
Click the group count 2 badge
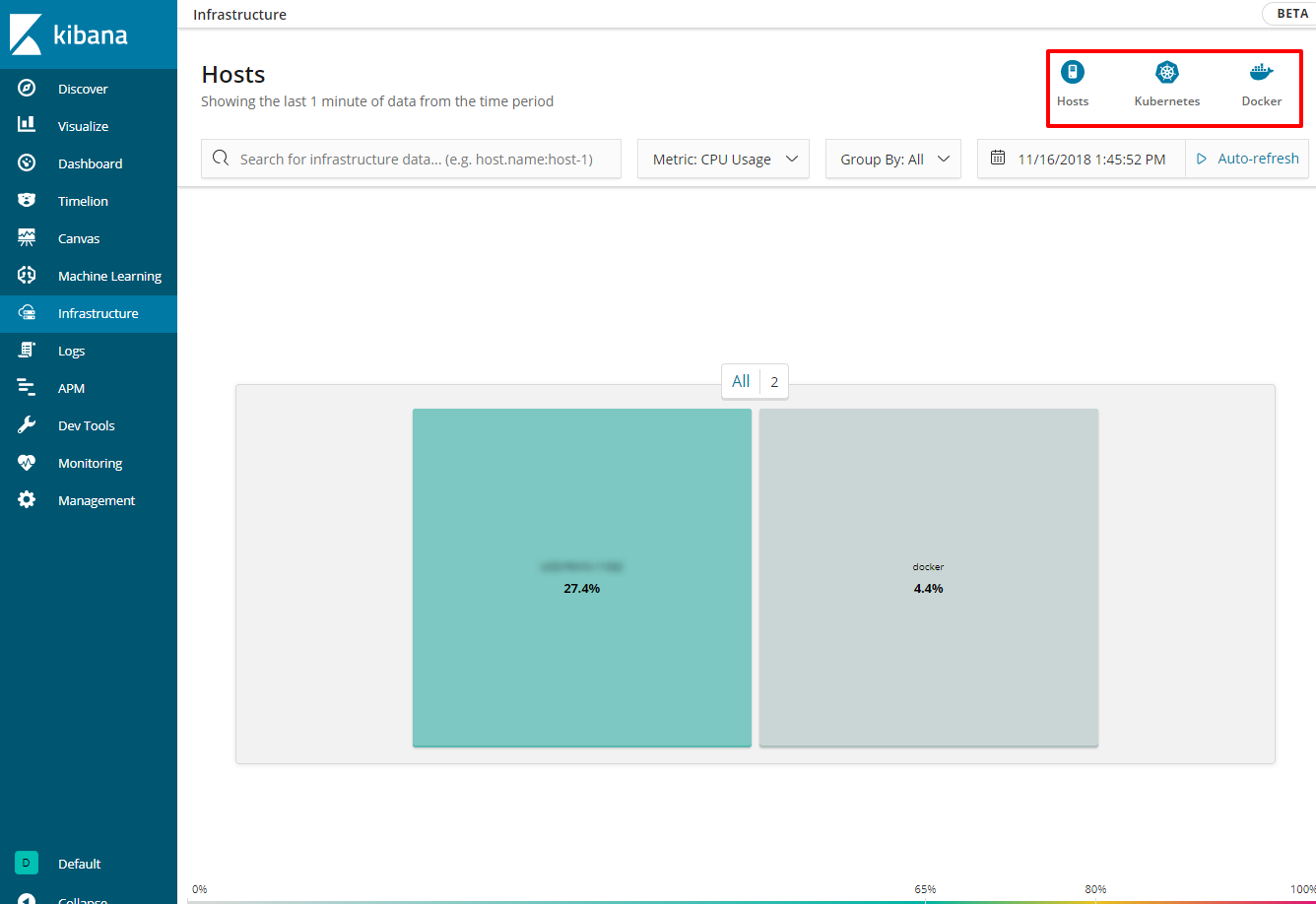click(x=774, y=382)
